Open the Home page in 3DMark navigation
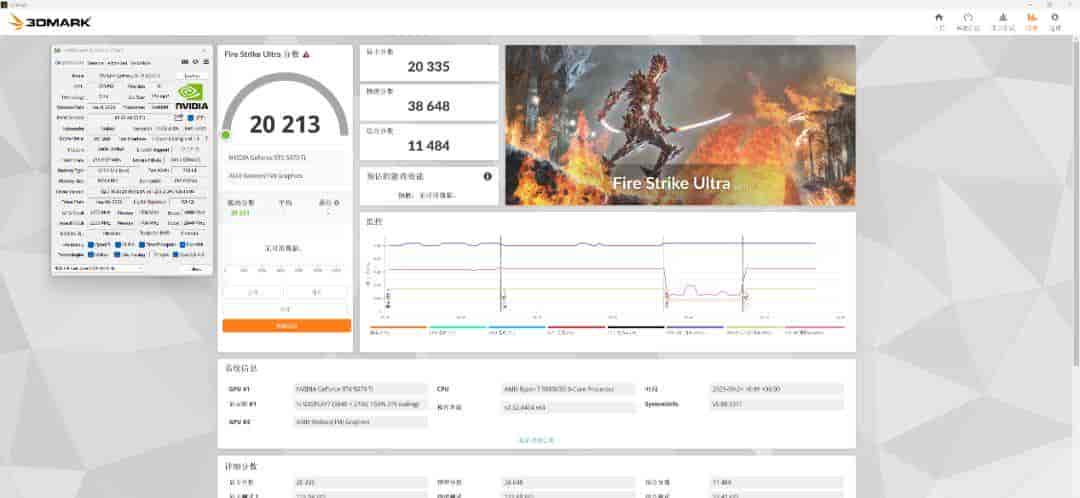 pos(939,21)
